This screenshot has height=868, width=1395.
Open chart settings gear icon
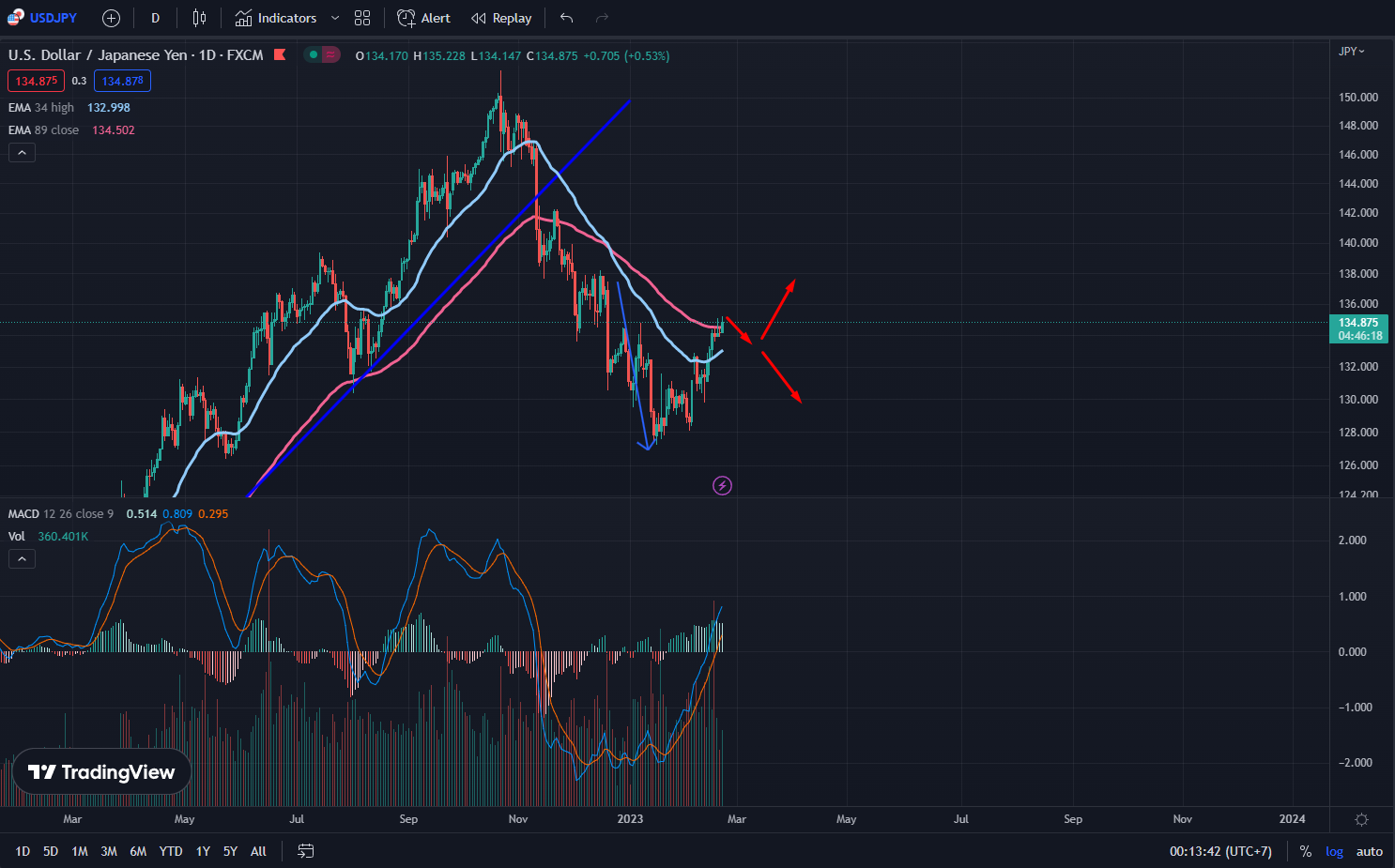coord(1361,819)
